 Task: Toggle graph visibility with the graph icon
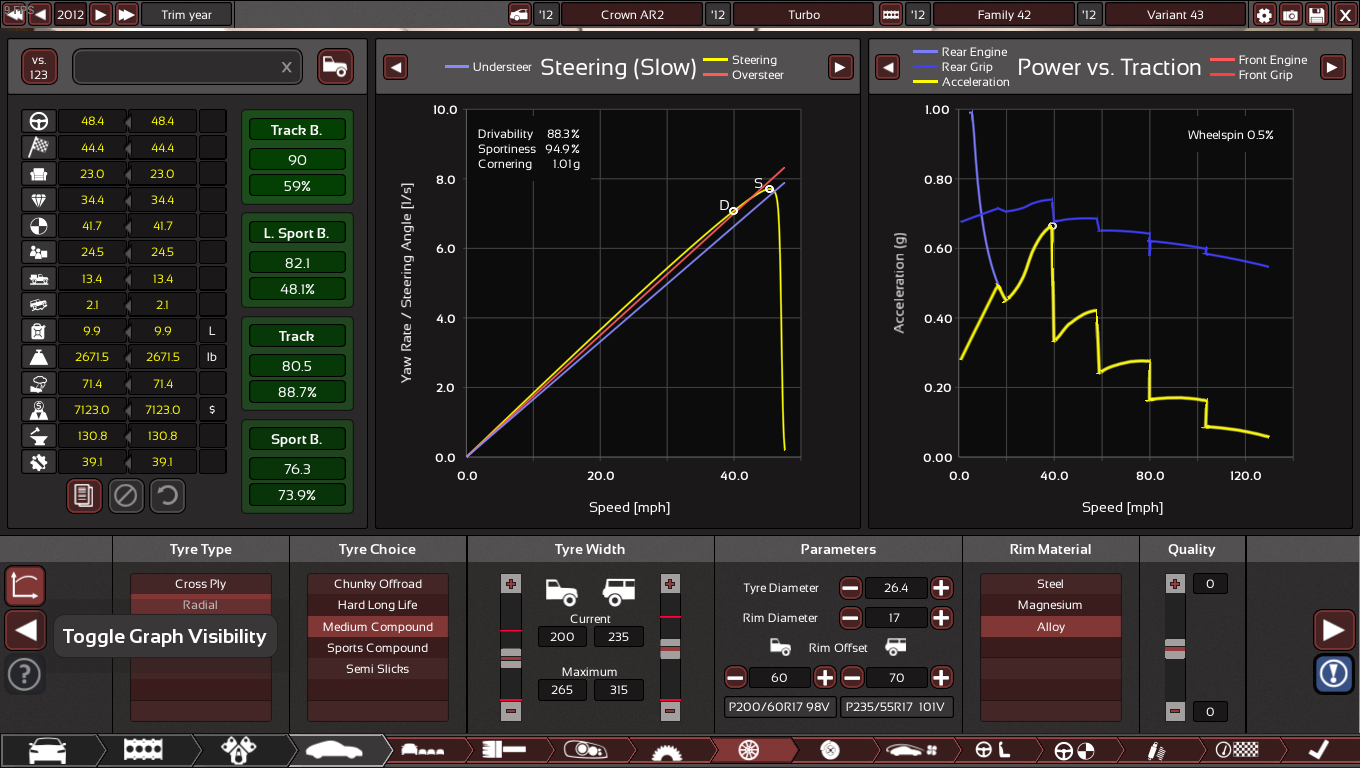point(25,585)
